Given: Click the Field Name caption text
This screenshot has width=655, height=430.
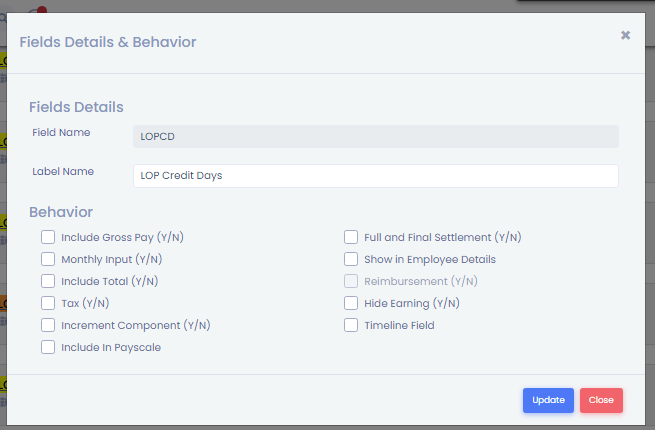Looking at the screenshot, I should pyautogui.click(x=61, y=132).
